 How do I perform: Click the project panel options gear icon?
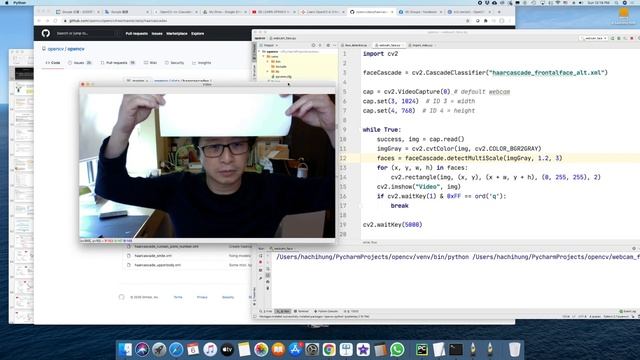(328, 45)
